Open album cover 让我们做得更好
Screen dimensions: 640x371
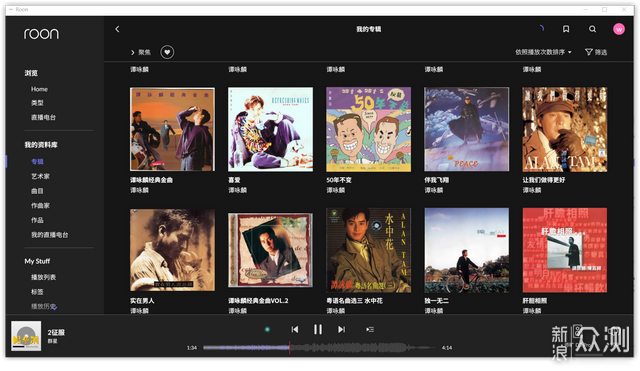coord(564,129)
